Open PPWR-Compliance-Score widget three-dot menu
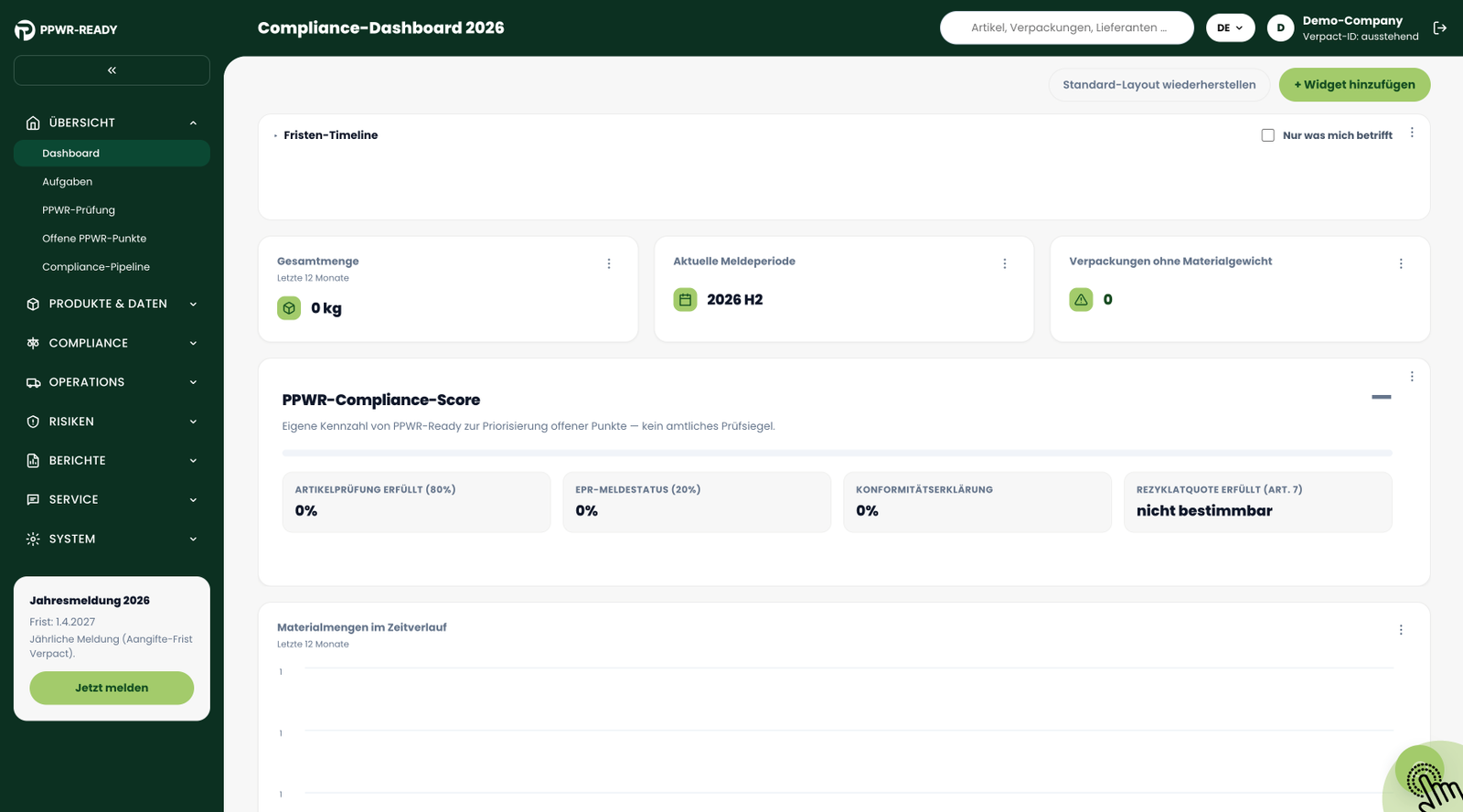Screen dimensions: 1463x812 [1412, 377]
